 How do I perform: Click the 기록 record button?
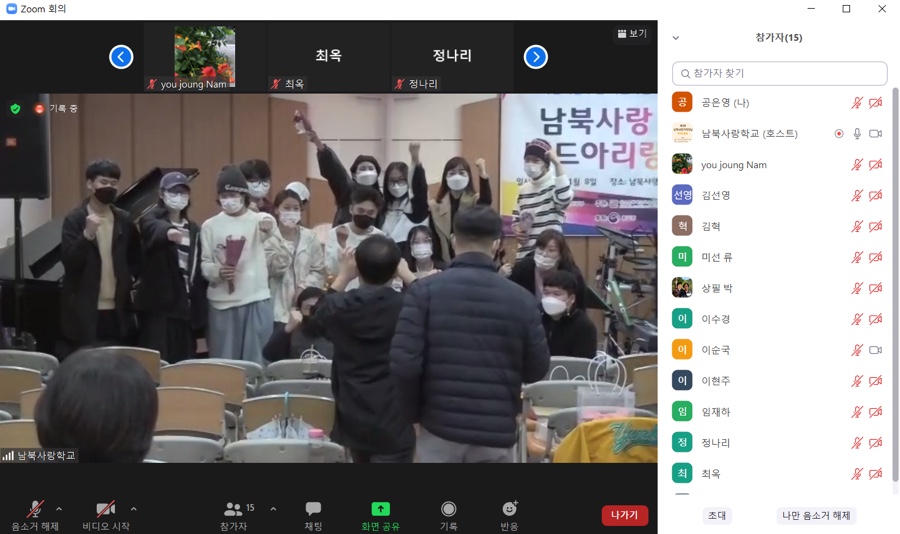(449, 515)
